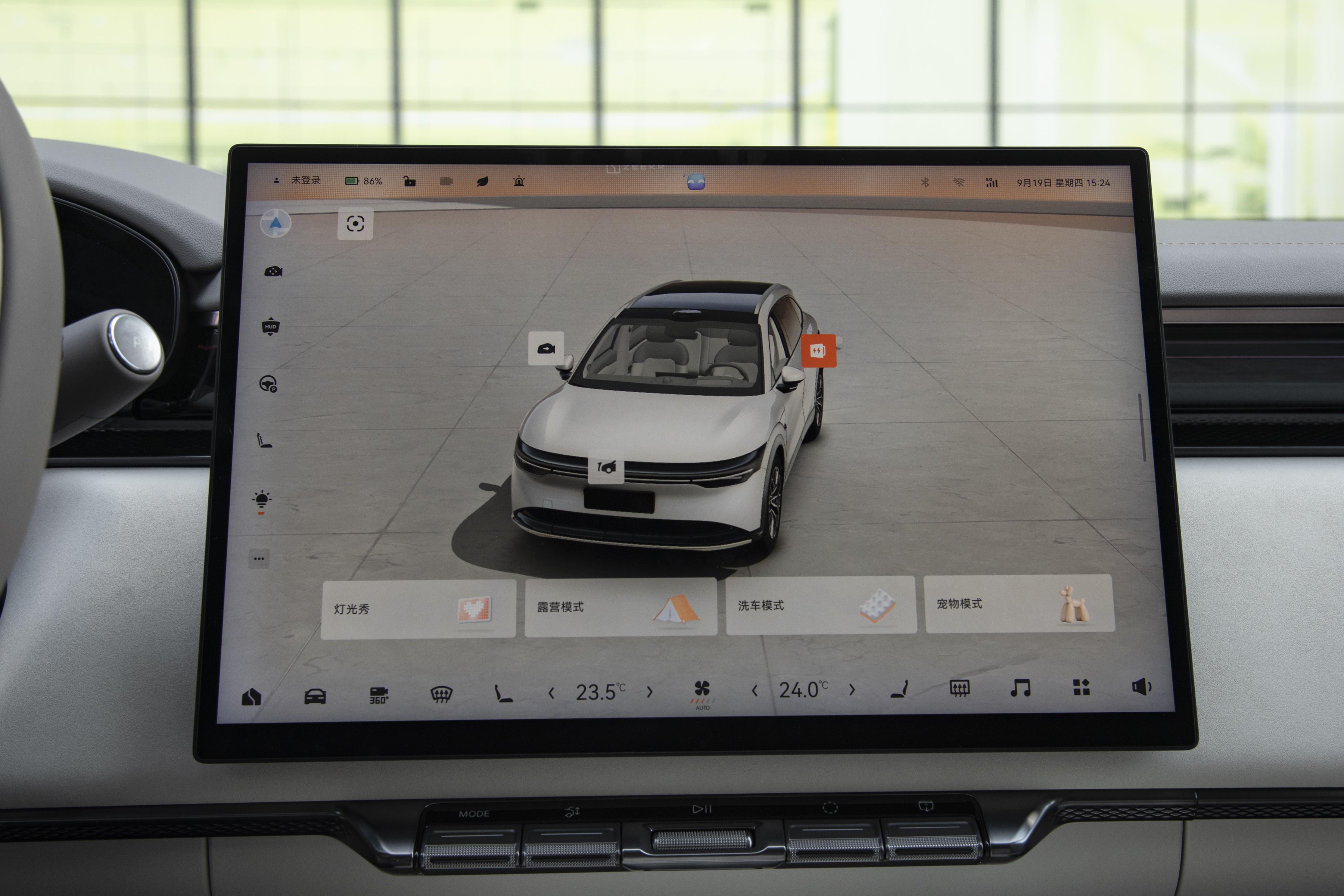Open the passenger seat climate icon
Viewport: 1344px width, 896px height.
[899, 689]
